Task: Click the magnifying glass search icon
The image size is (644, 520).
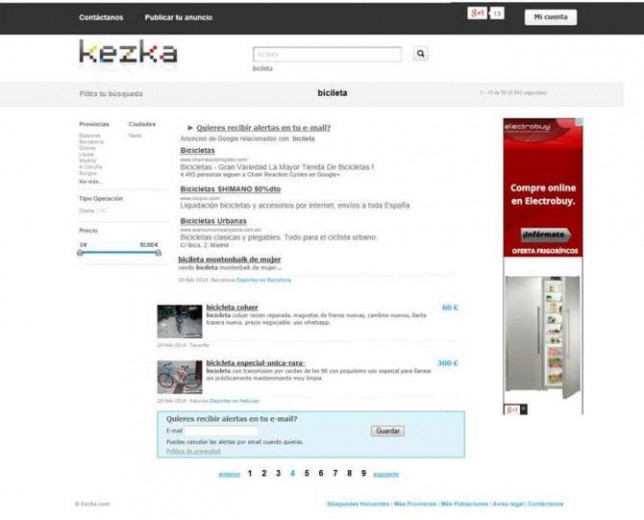Action: [x=421, y=54]
